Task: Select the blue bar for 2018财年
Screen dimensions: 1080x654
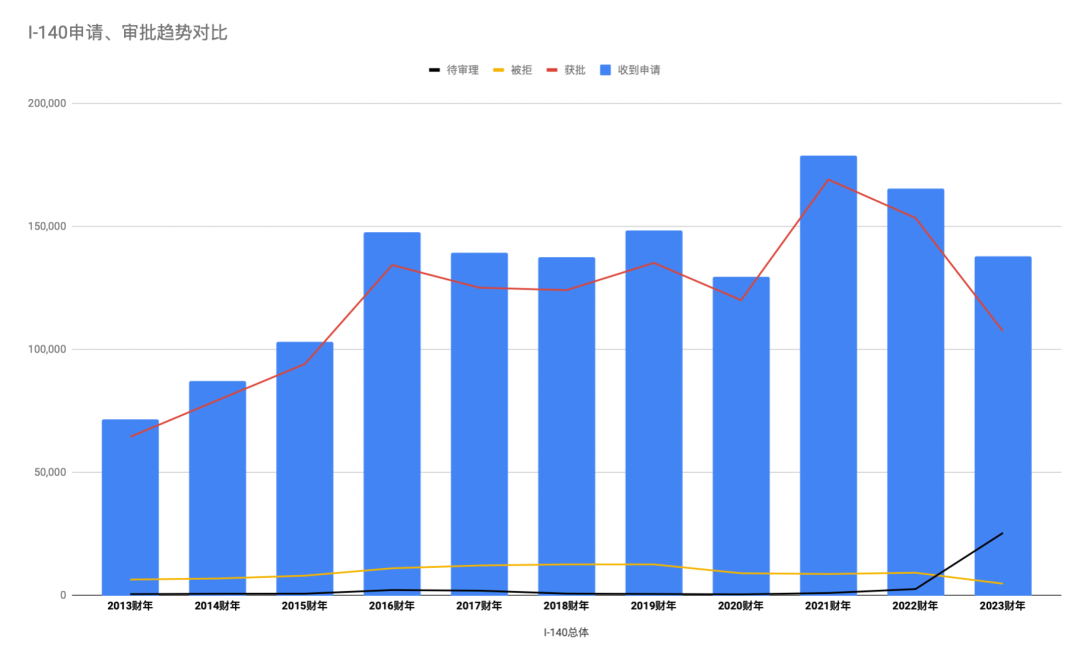Action: click(566, 426)
